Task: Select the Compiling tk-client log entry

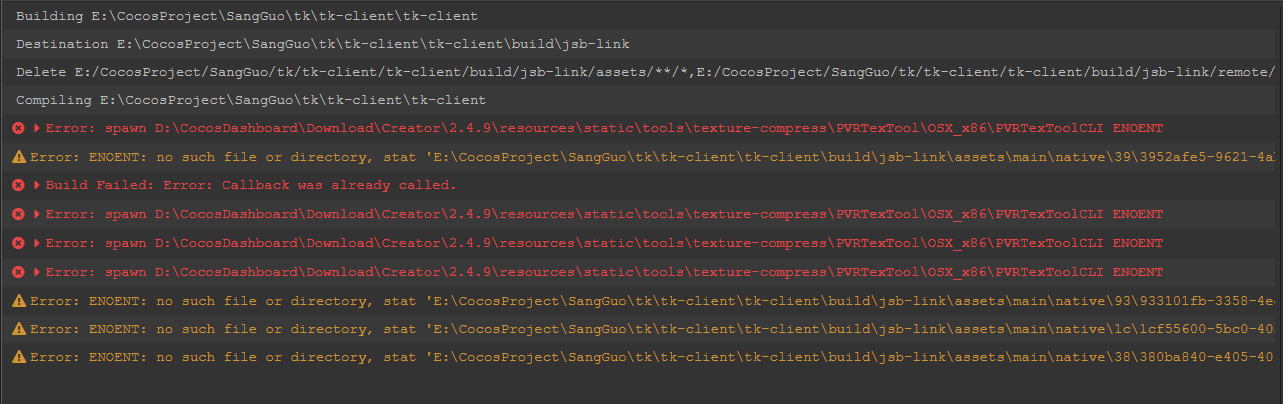Action: point(251,100)
